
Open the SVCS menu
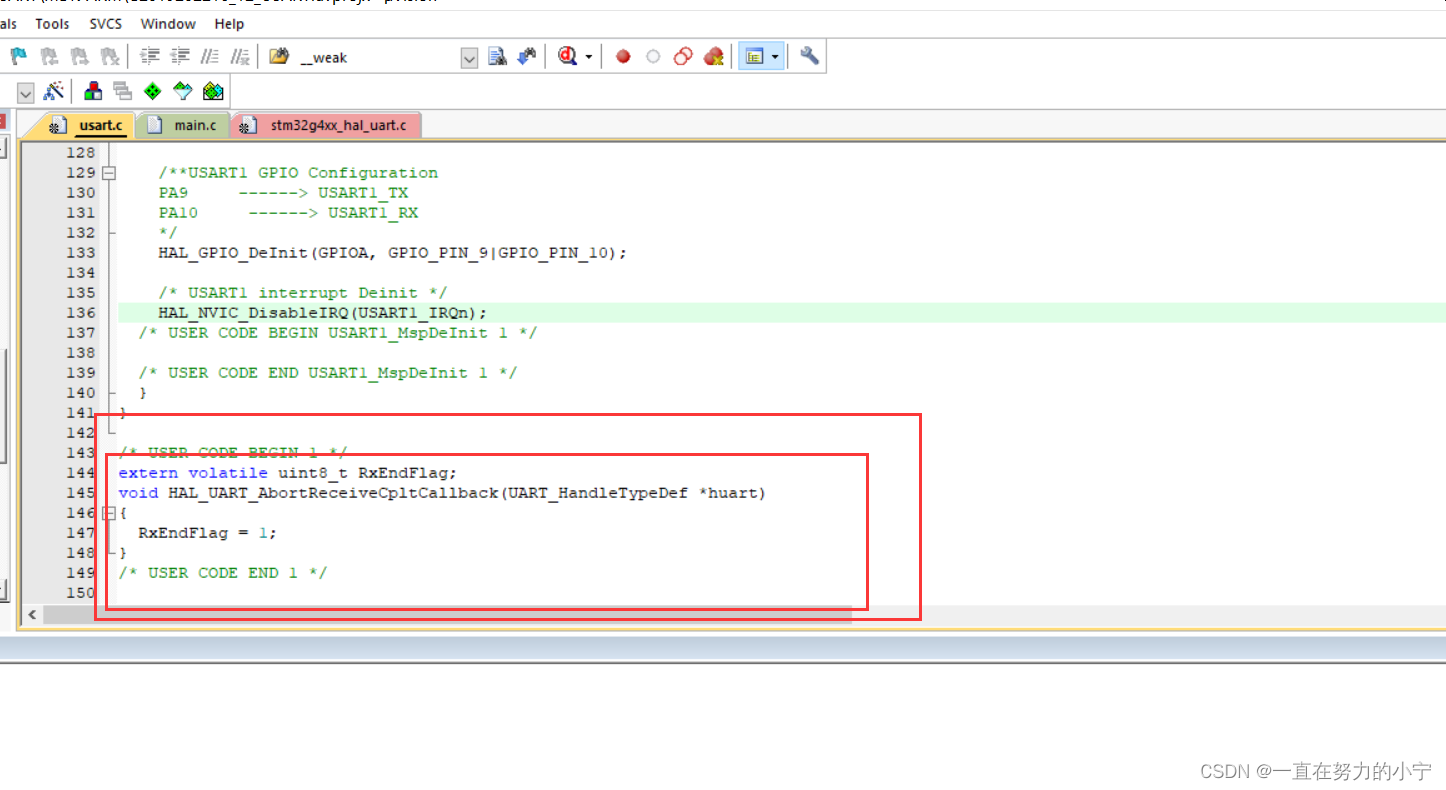tap(105, 23)
